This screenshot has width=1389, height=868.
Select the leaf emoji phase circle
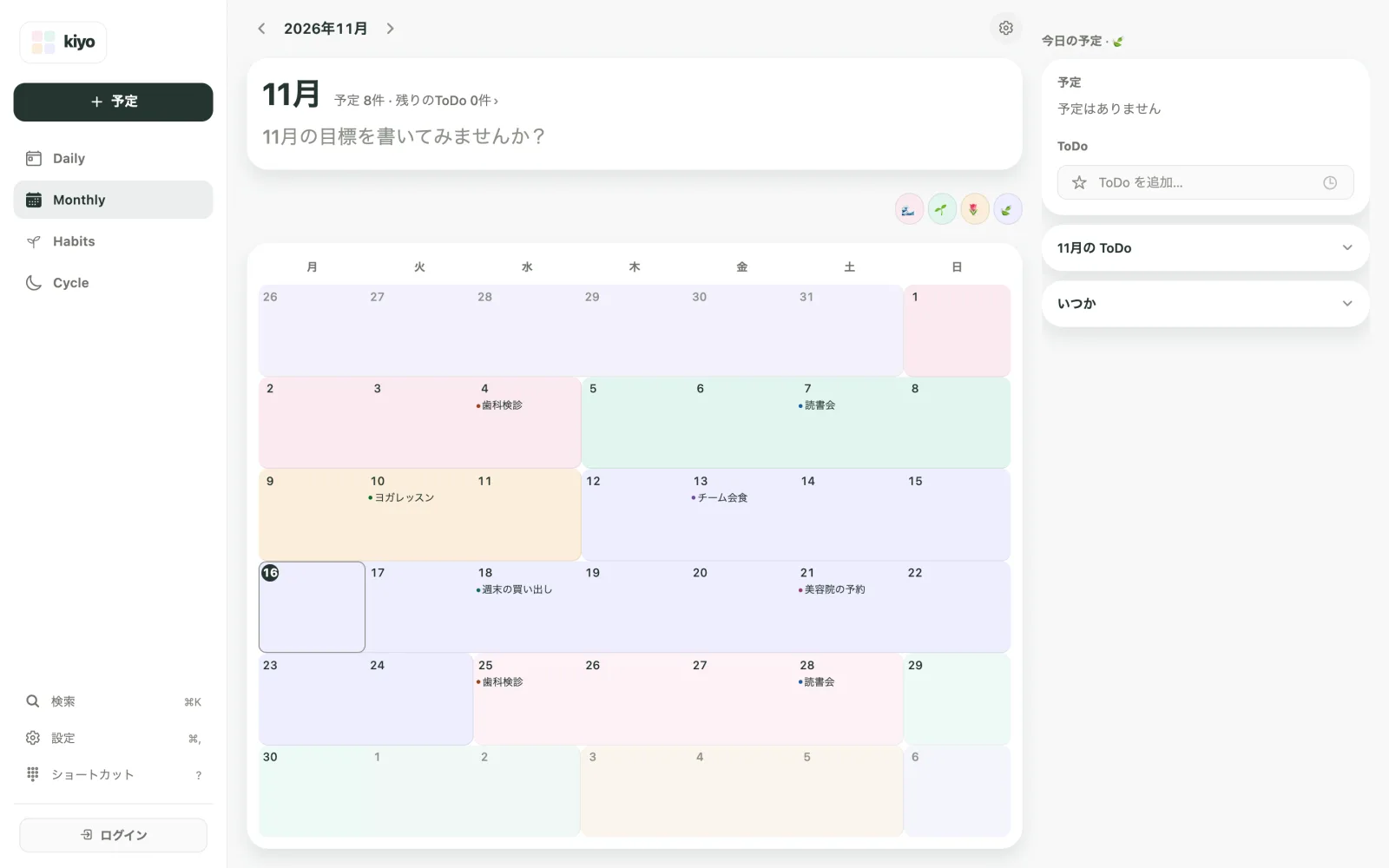(1007, 209)
